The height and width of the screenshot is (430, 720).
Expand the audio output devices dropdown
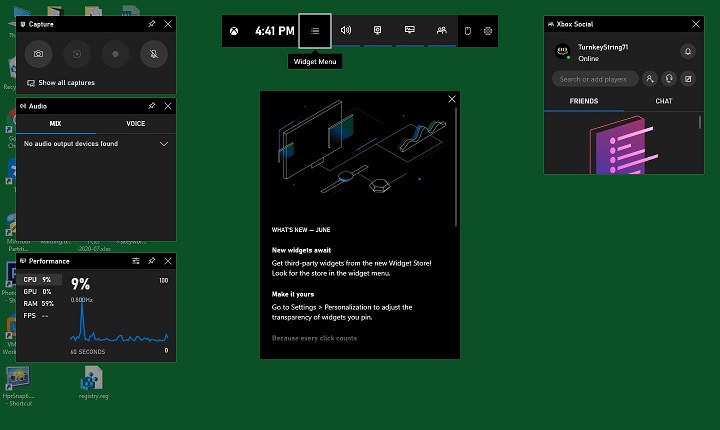[164, 144]
